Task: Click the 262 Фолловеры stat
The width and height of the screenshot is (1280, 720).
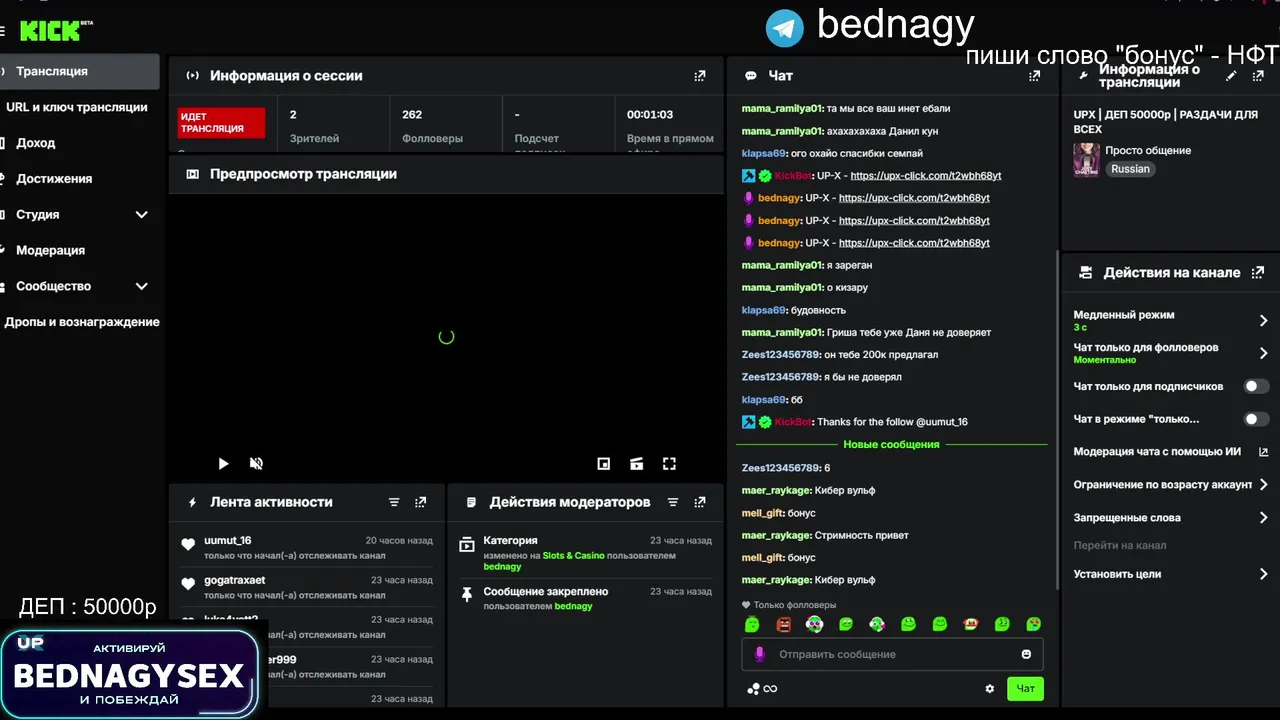Action: point(432,126)
